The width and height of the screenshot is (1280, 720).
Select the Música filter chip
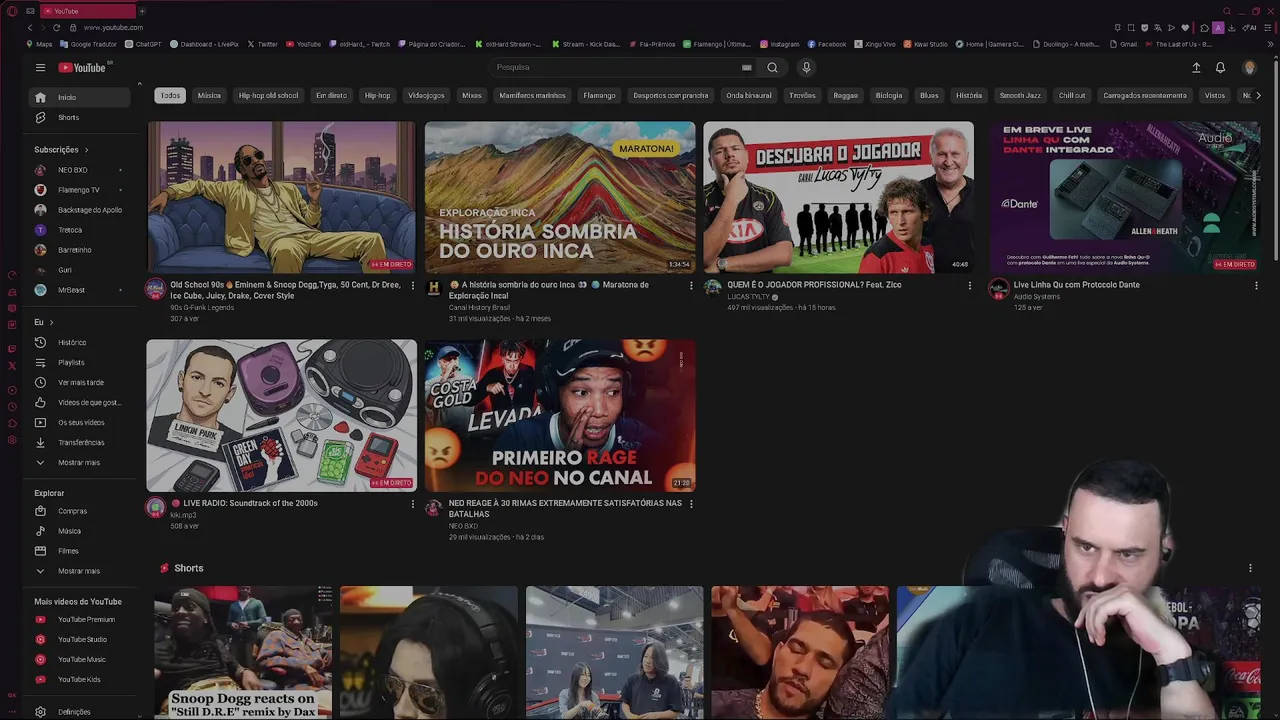(209, 95)
